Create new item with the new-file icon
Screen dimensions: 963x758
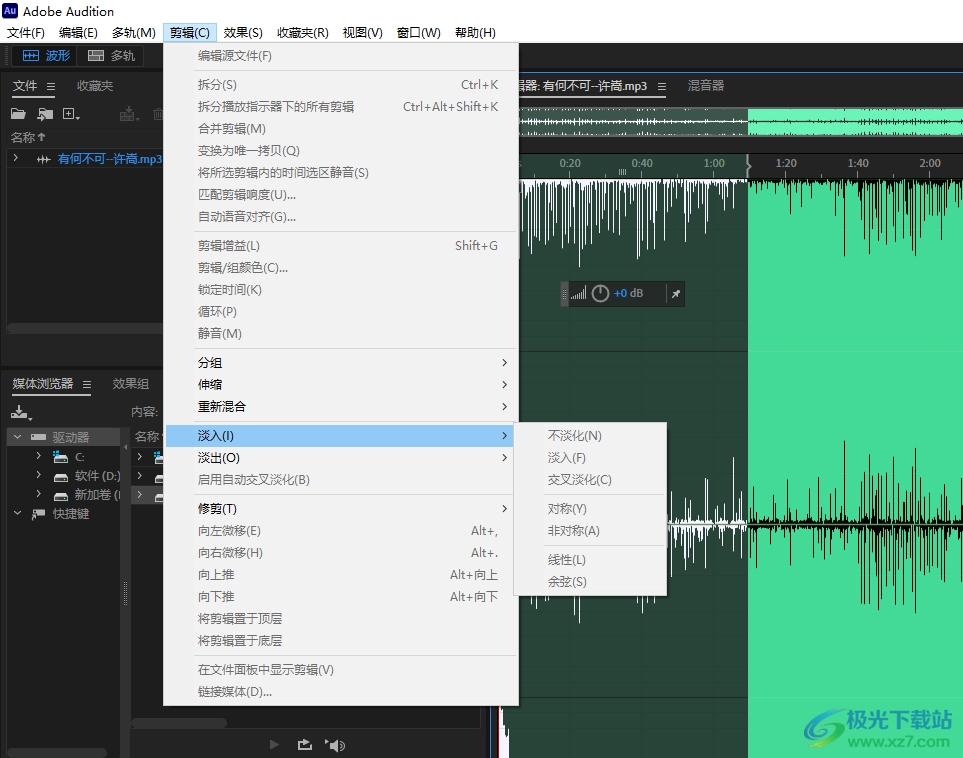pos(70,114)
